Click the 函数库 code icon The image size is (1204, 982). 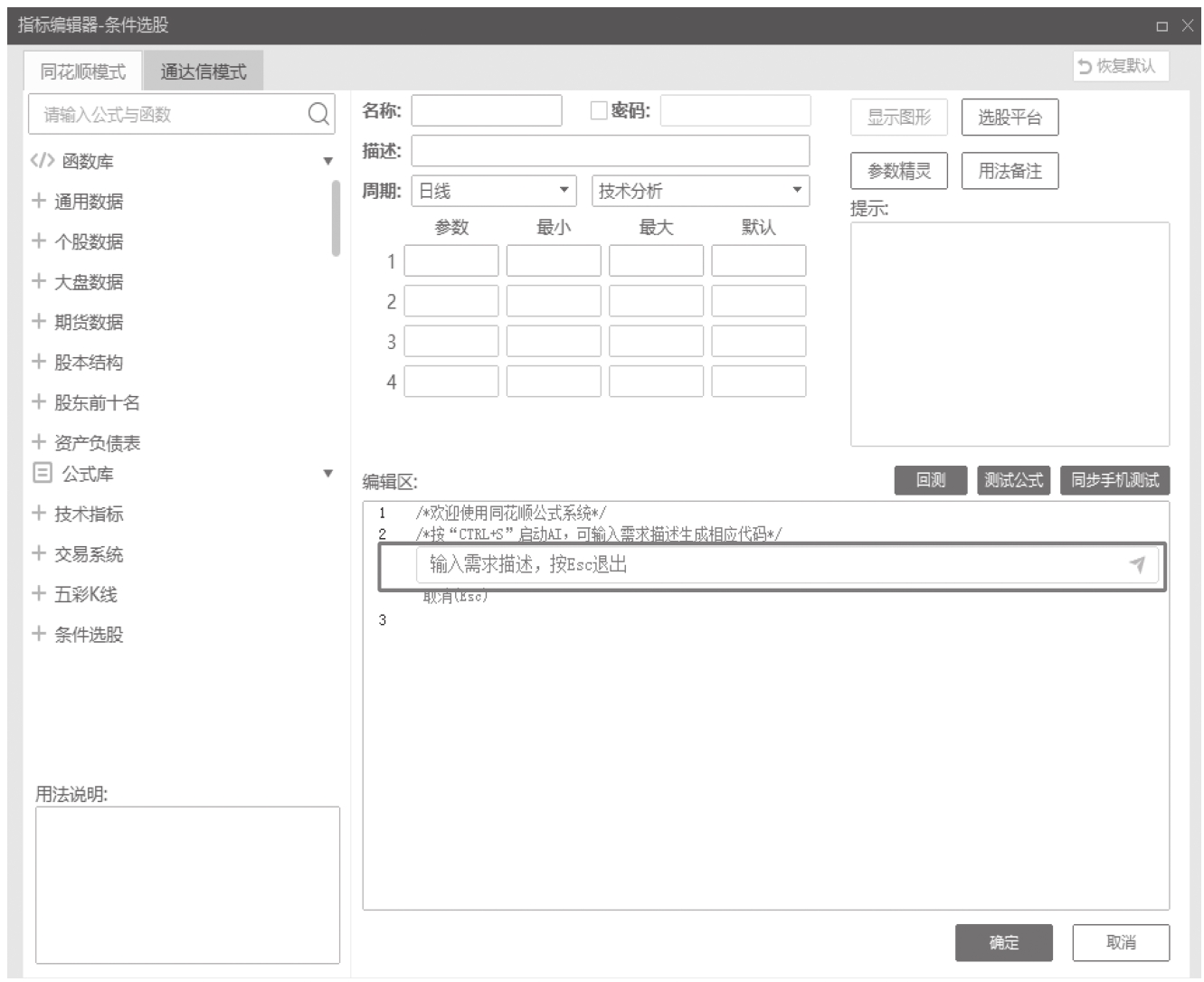pos(42,161)
